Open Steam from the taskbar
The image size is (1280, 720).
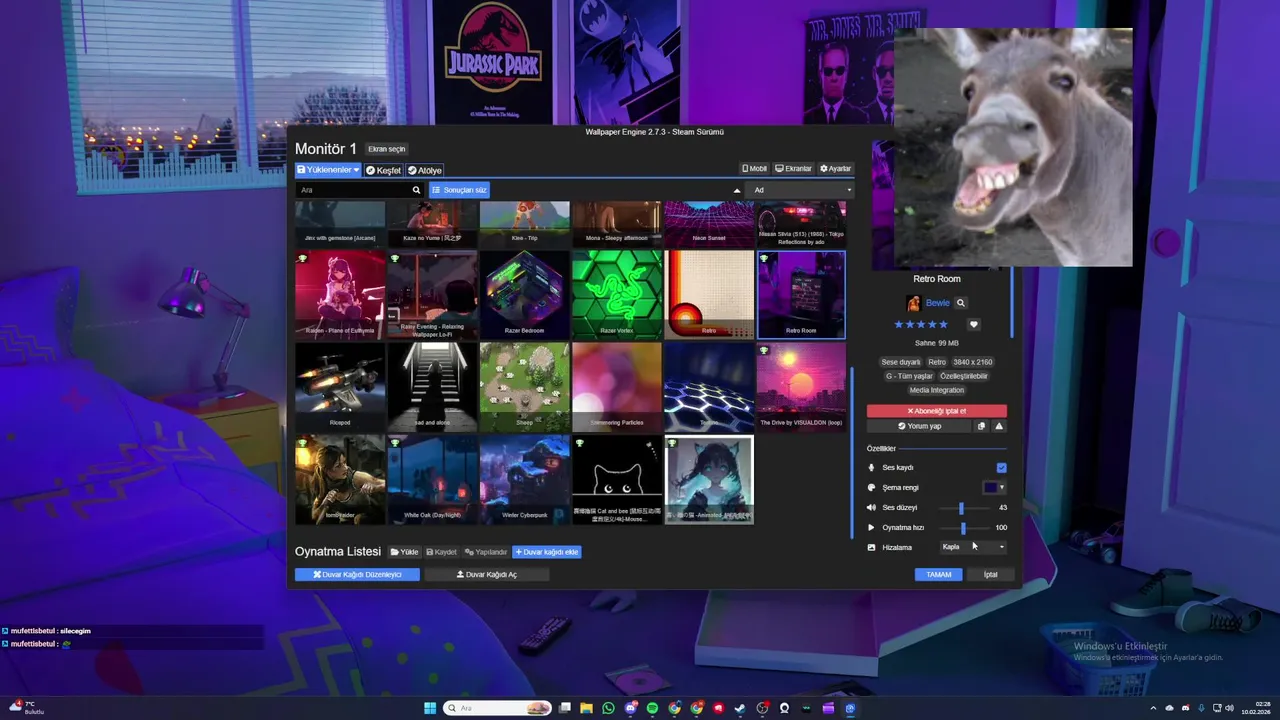(x=740, y=708)
